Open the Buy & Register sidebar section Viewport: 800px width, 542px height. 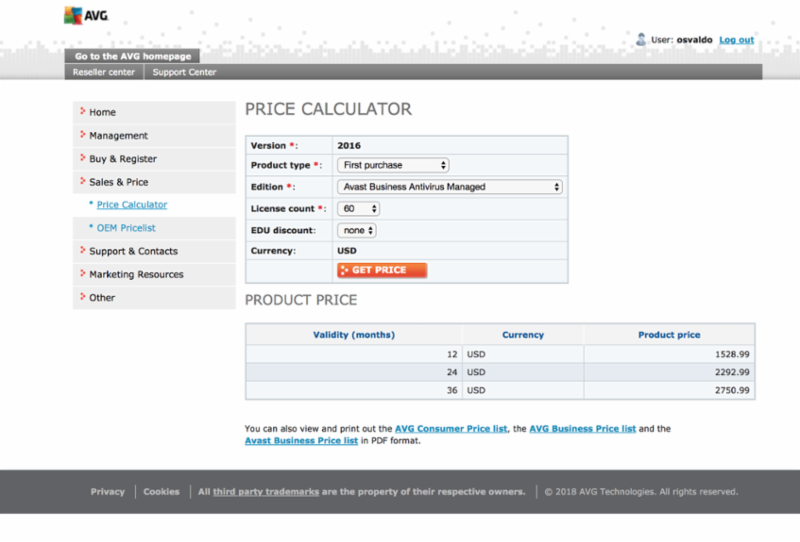click(x=123, y=159)
